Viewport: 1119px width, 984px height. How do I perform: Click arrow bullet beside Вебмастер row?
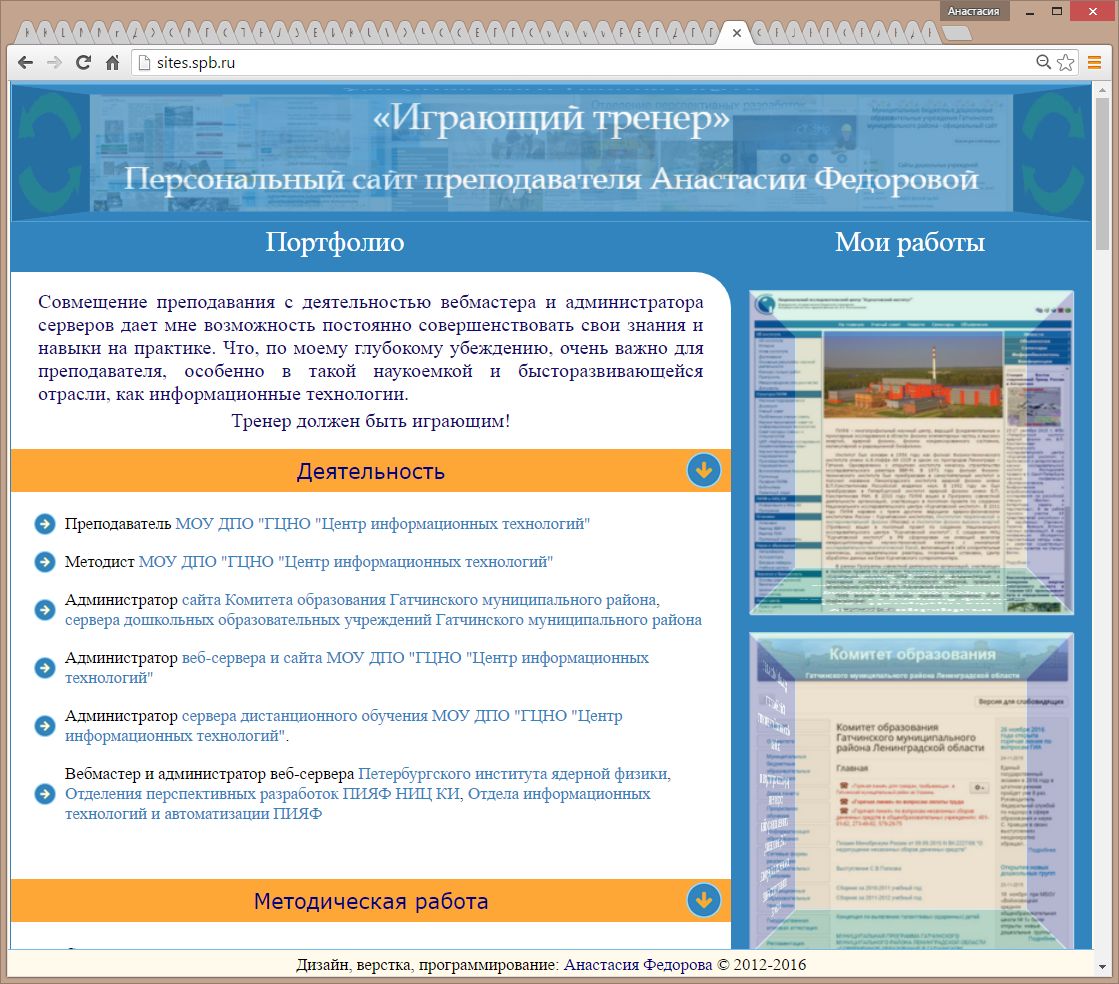coord(45,793)
